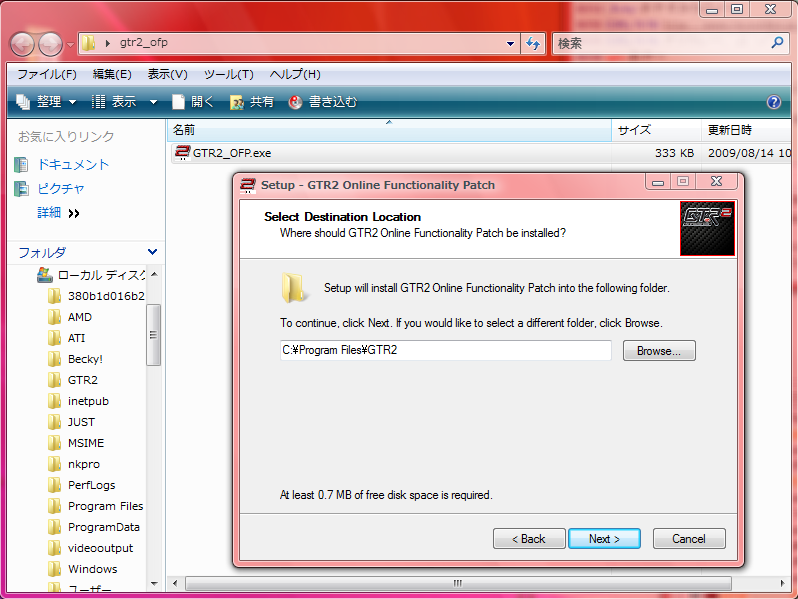Select videooutput folder in tree
798x599 pixels.
(x=100, y=548)
